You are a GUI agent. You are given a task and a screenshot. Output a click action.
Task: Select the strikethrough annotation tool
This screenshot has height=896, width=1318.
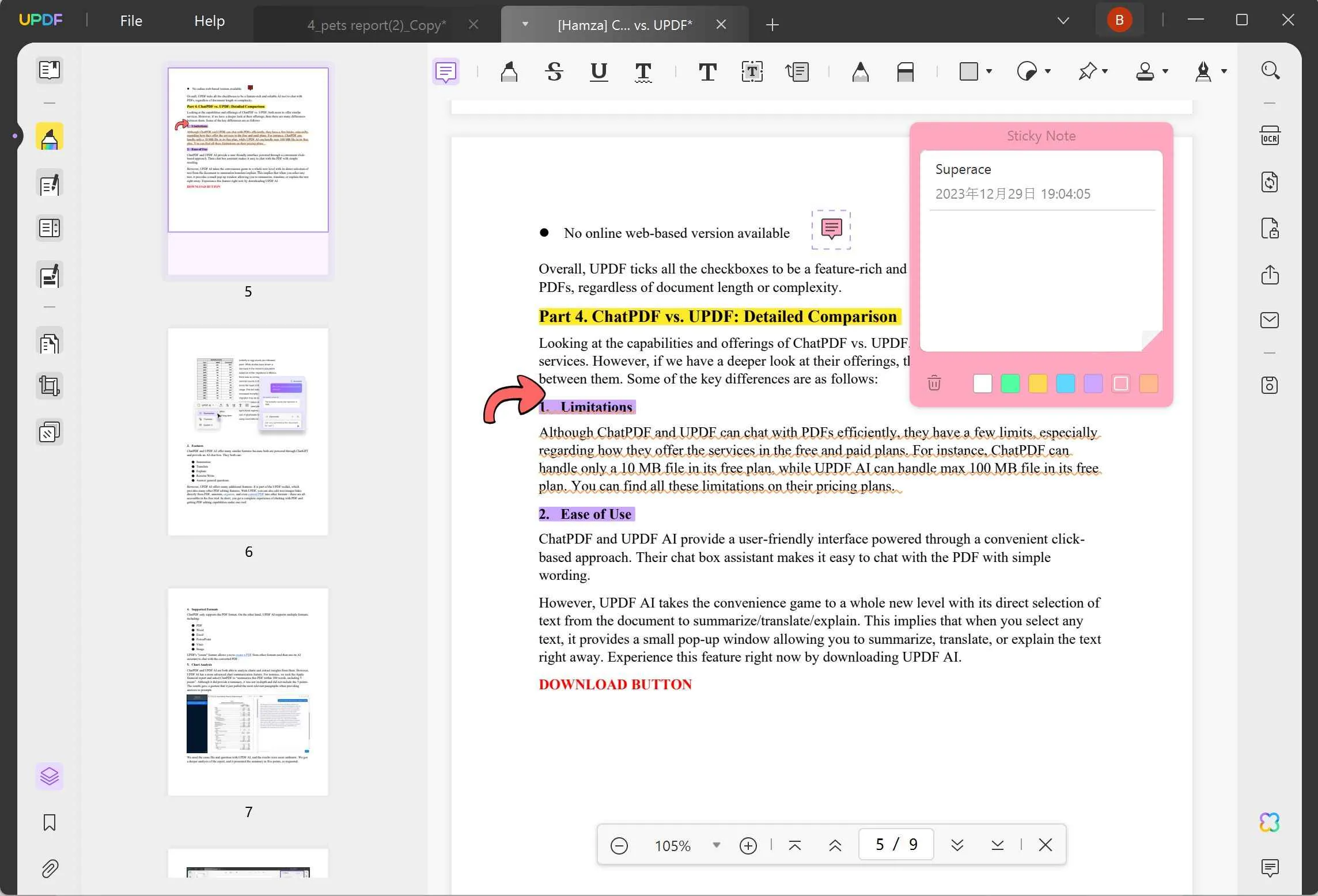(553, 71)
